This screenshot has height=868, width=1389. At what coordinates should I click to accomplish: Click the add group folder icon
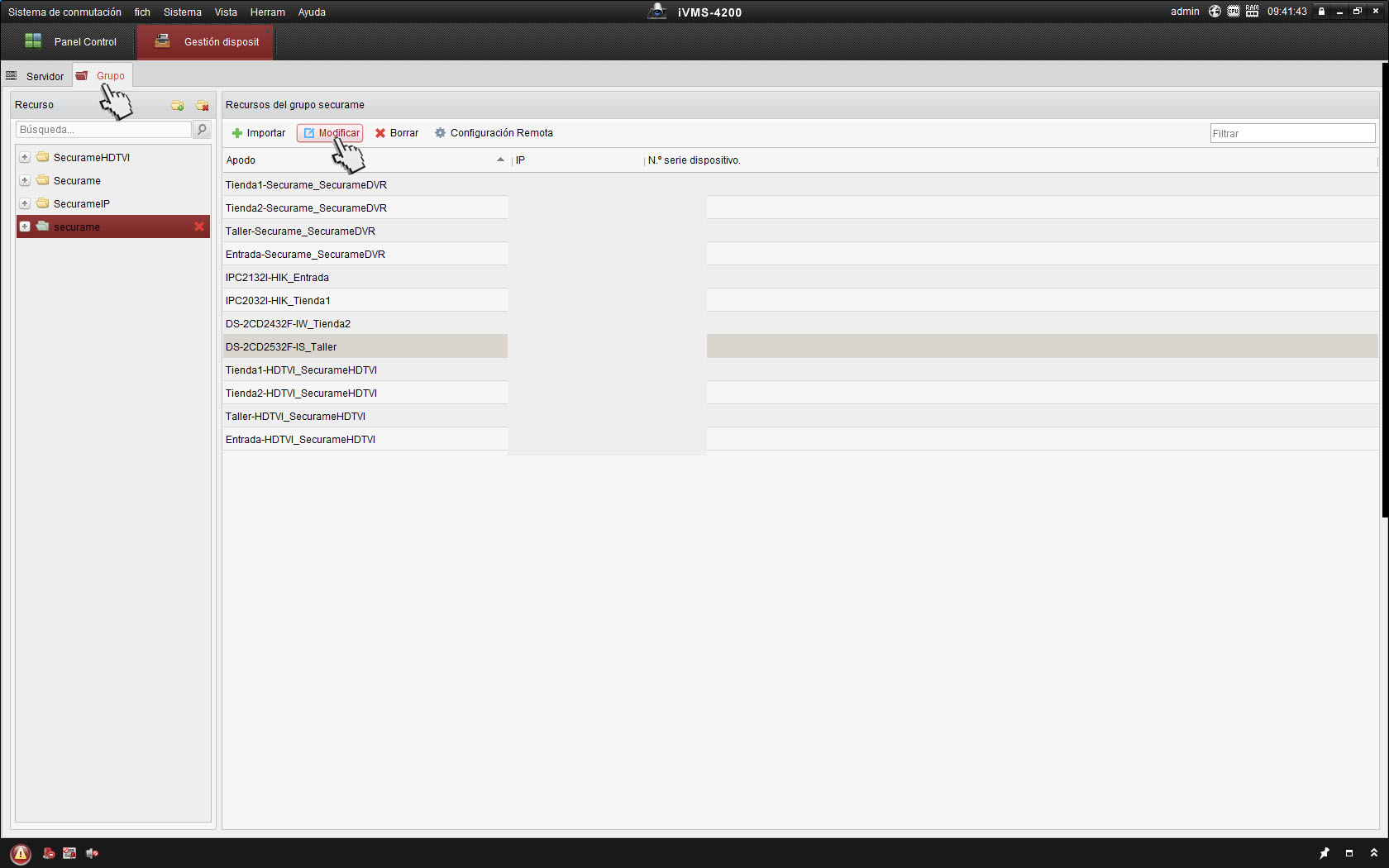pos(177,105)
